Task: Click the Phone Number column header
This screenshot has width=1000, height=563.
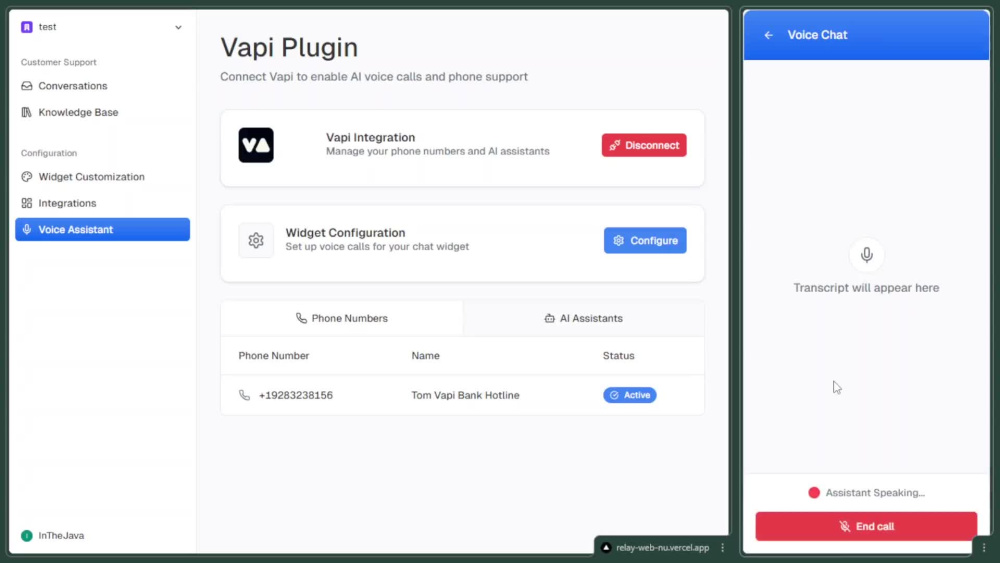Action: 274,356
